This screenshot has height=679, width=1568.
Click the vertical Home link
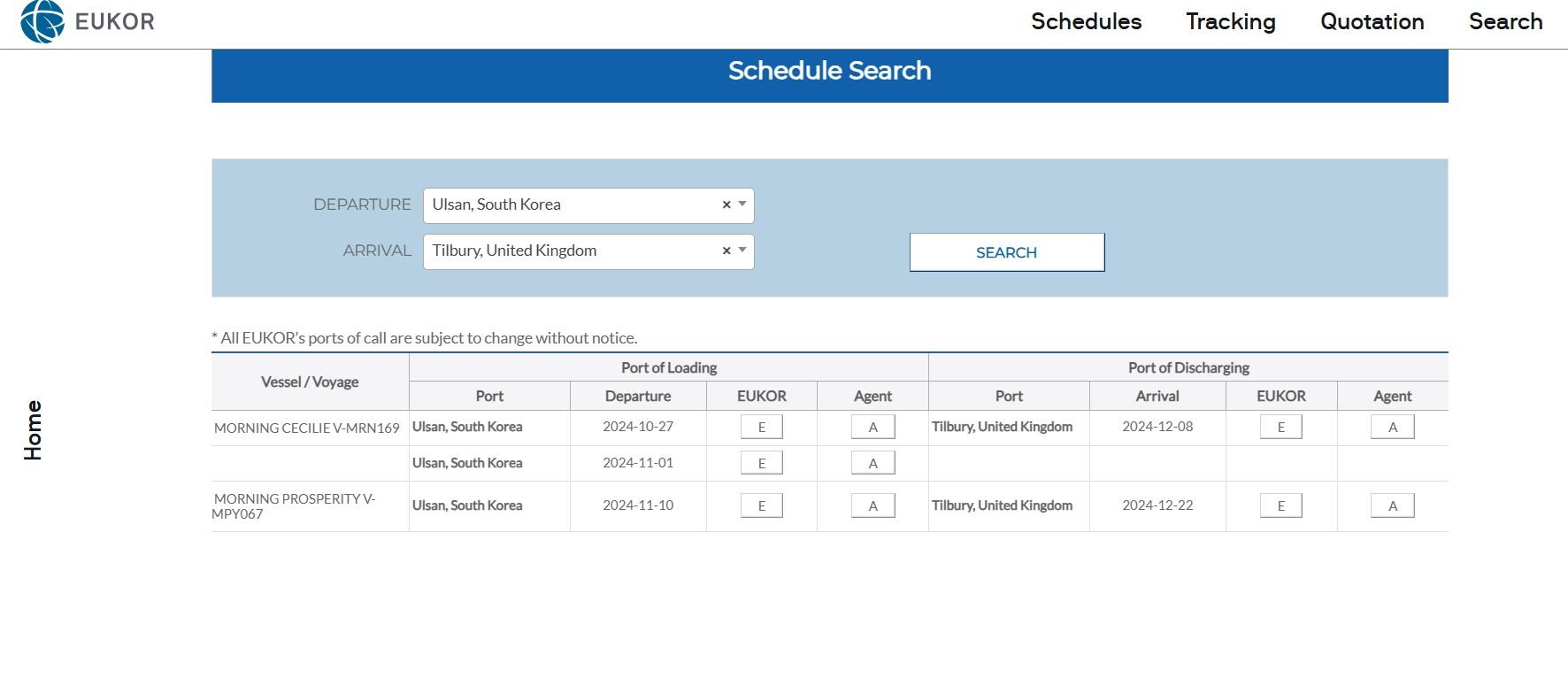point(33,430)
